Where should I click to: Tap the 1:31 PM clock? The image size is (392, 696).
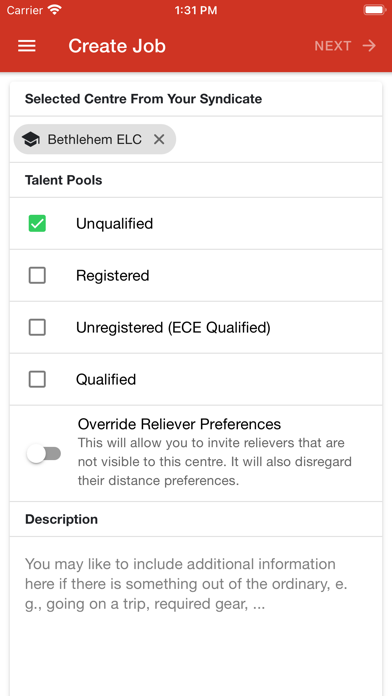click(x=196, y=10)
